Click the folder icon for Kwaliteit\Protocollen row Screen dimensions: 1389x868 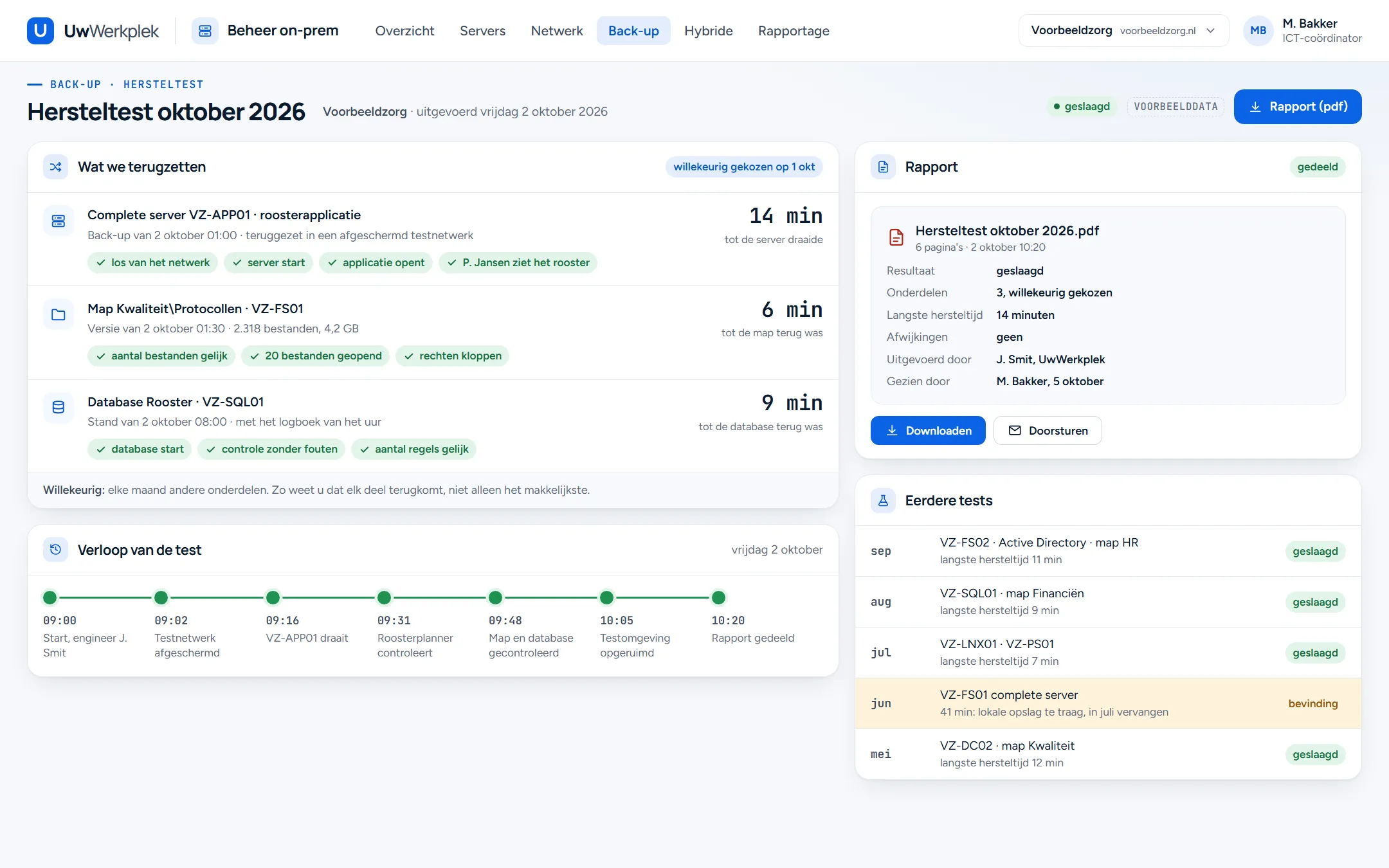tap(59, 314)
